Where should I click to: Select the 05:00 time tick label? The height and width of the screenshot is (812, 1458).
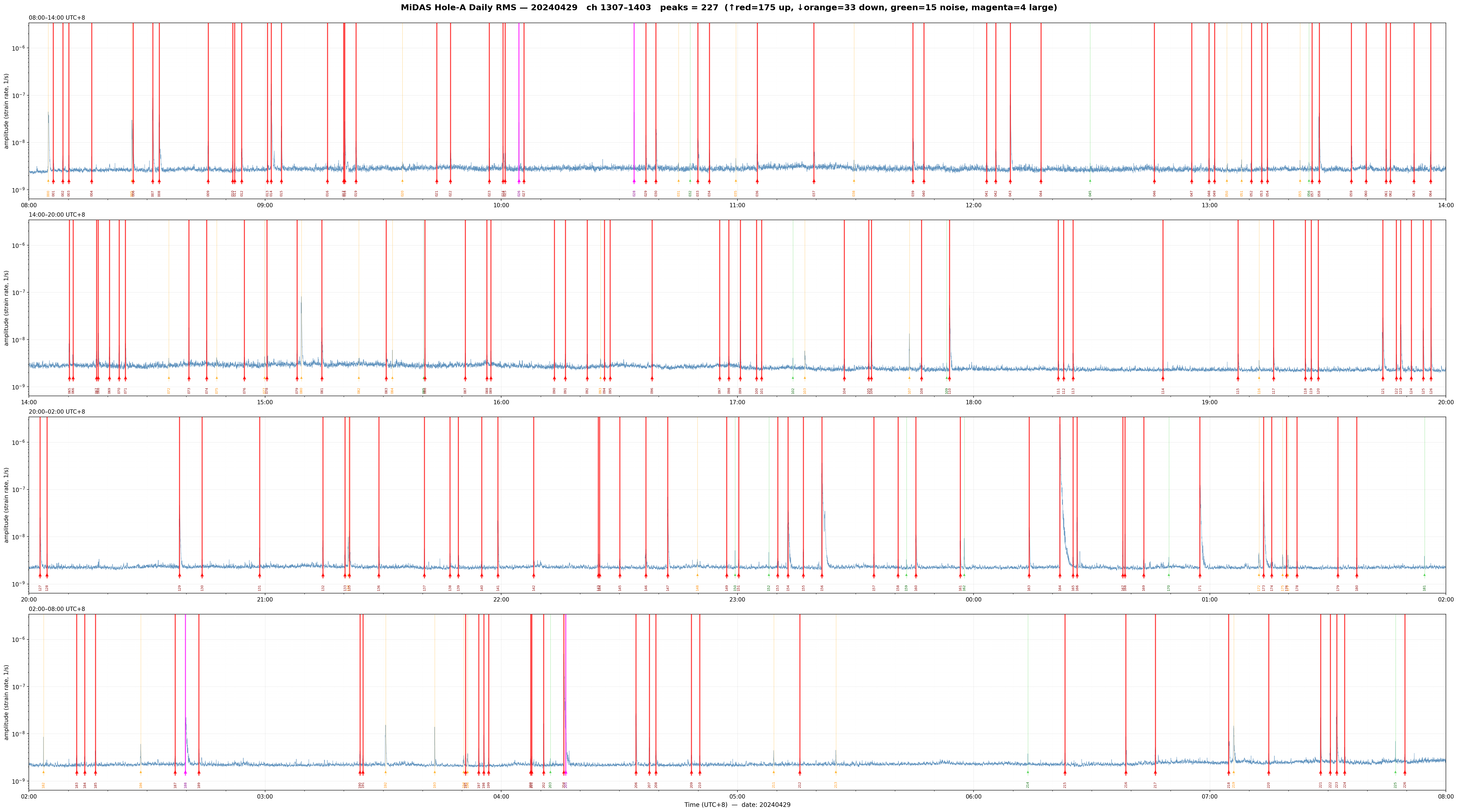[737, 797]
